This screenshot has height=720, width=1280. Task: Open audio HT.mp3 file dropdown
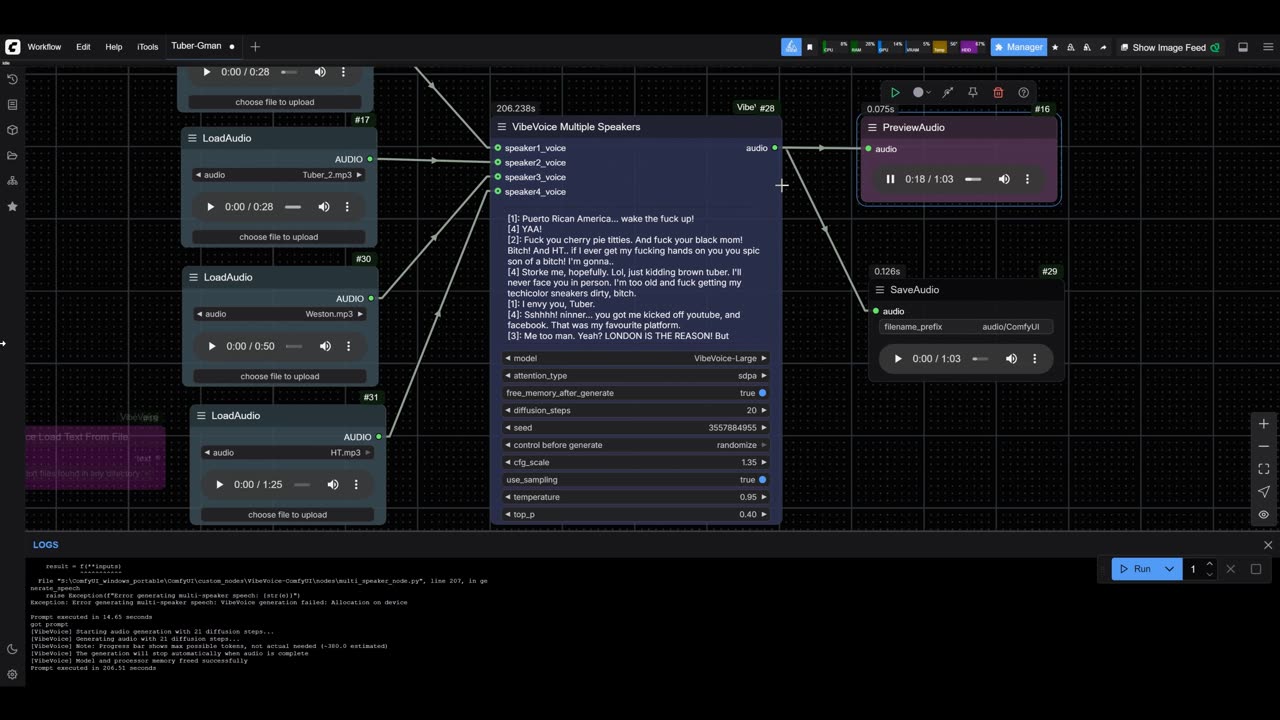[x=288, y=452]
